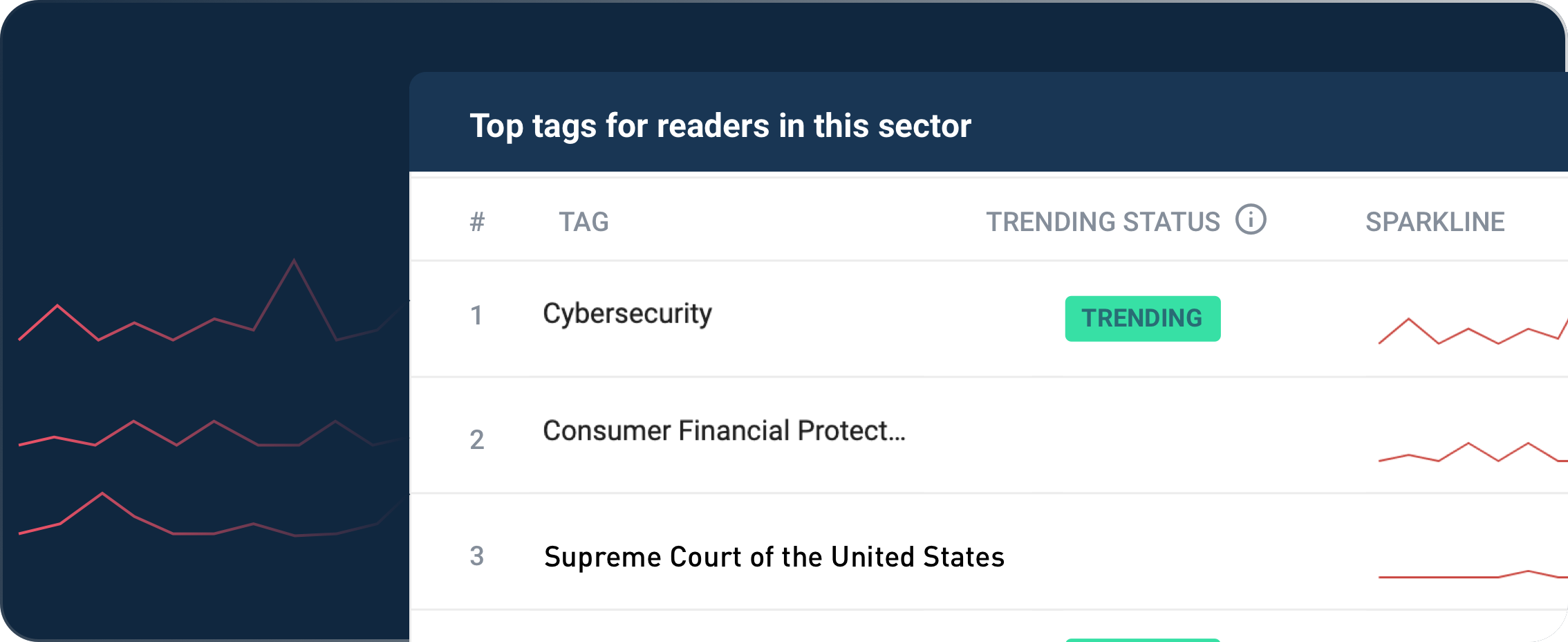Click rank number 1 in the table
Viewport: 1568px width, 642px height.
(476, 315)
